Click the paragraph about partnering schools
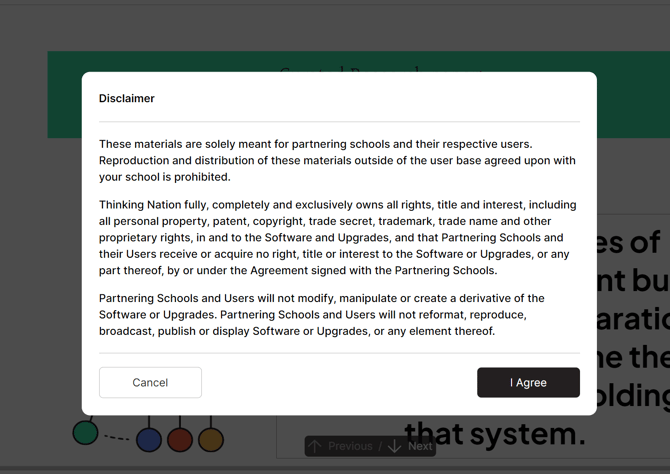 337,160
